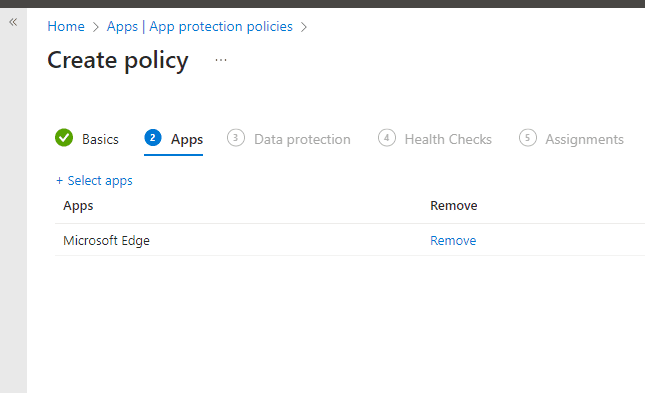Viewport: 645px width, 393px height.
Task: Click chevron after Home breadcrumb
Action: coord(95,27)
